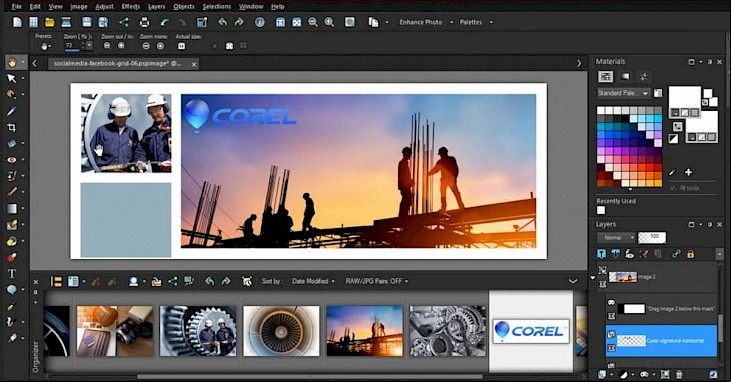Click the Actual size button

point(181,46)
